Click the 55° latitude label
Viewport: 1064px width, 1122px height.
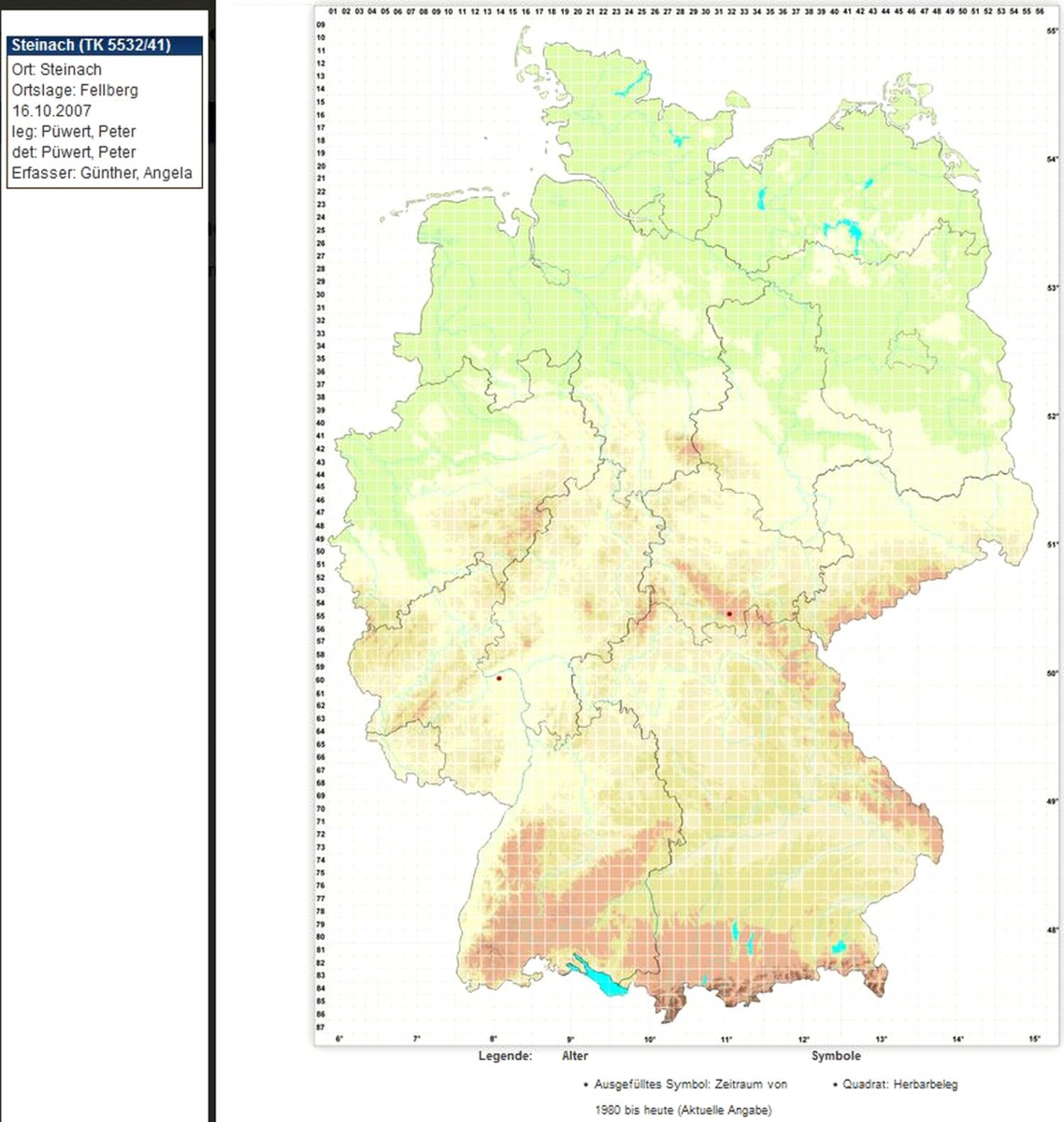pyautogui.click(x=1052, y=31)
